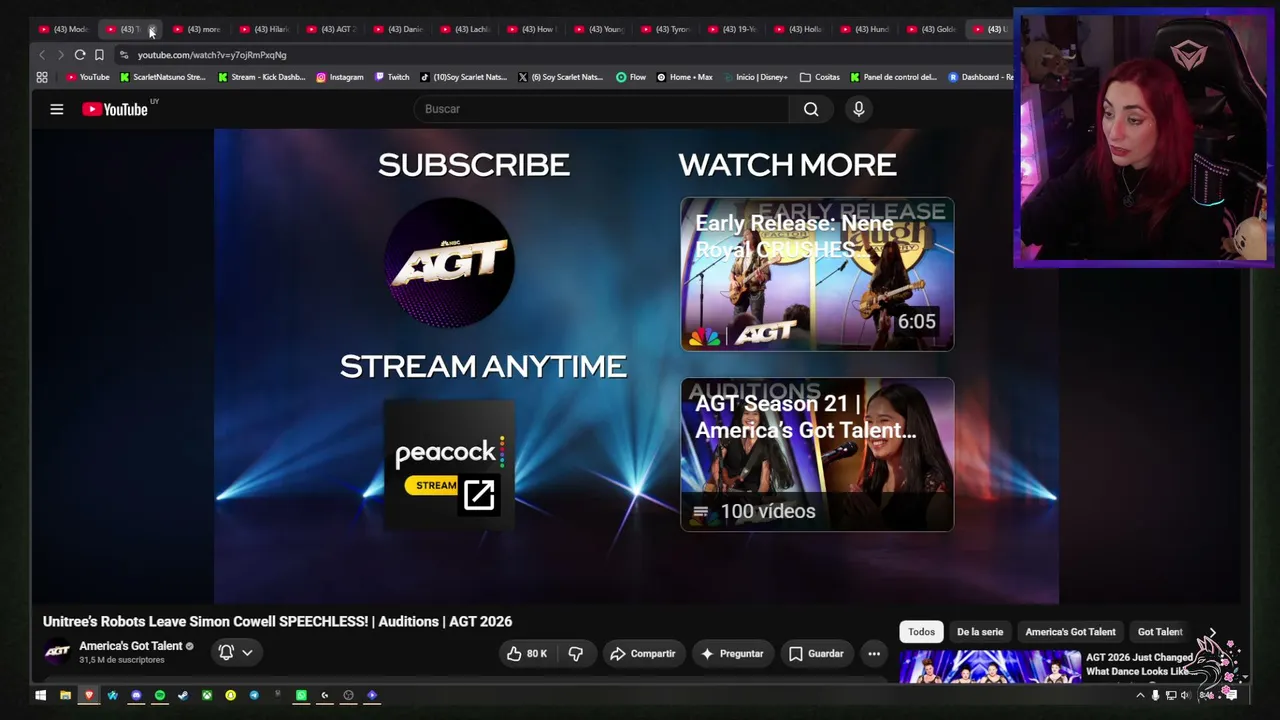1280x720 pixels.
Task: Switch to the '(43) AGT' tab
Action: click(x=332, y=29)
